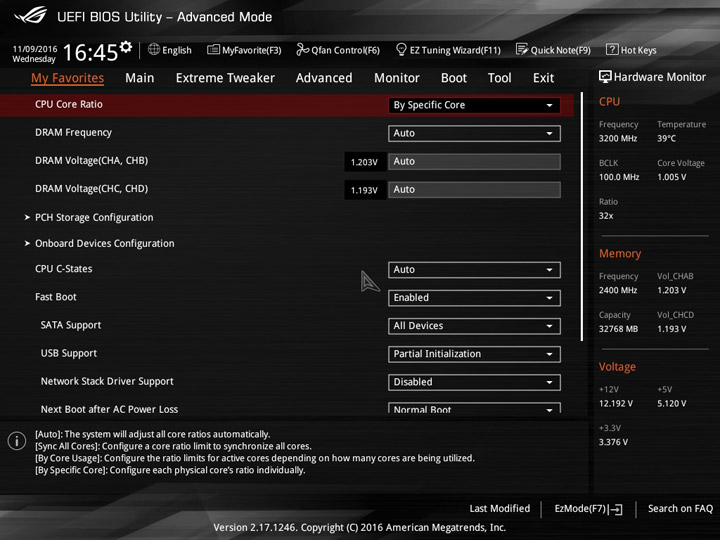Click CPU frequency value 3200 MHz
This screenshot has width=720, height=540.
(x=618, y=139)
